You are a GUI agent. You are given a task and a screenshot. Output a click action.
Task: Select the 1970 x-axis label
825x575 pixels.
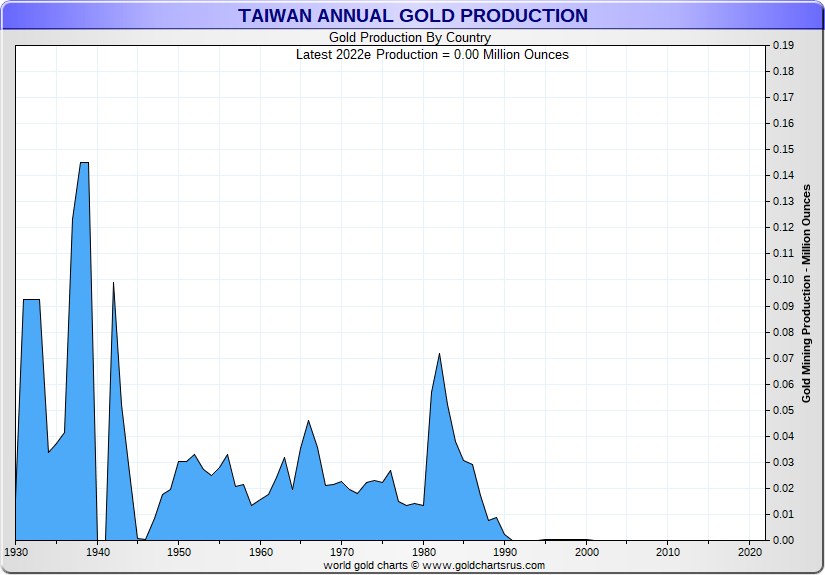[342, 552]
